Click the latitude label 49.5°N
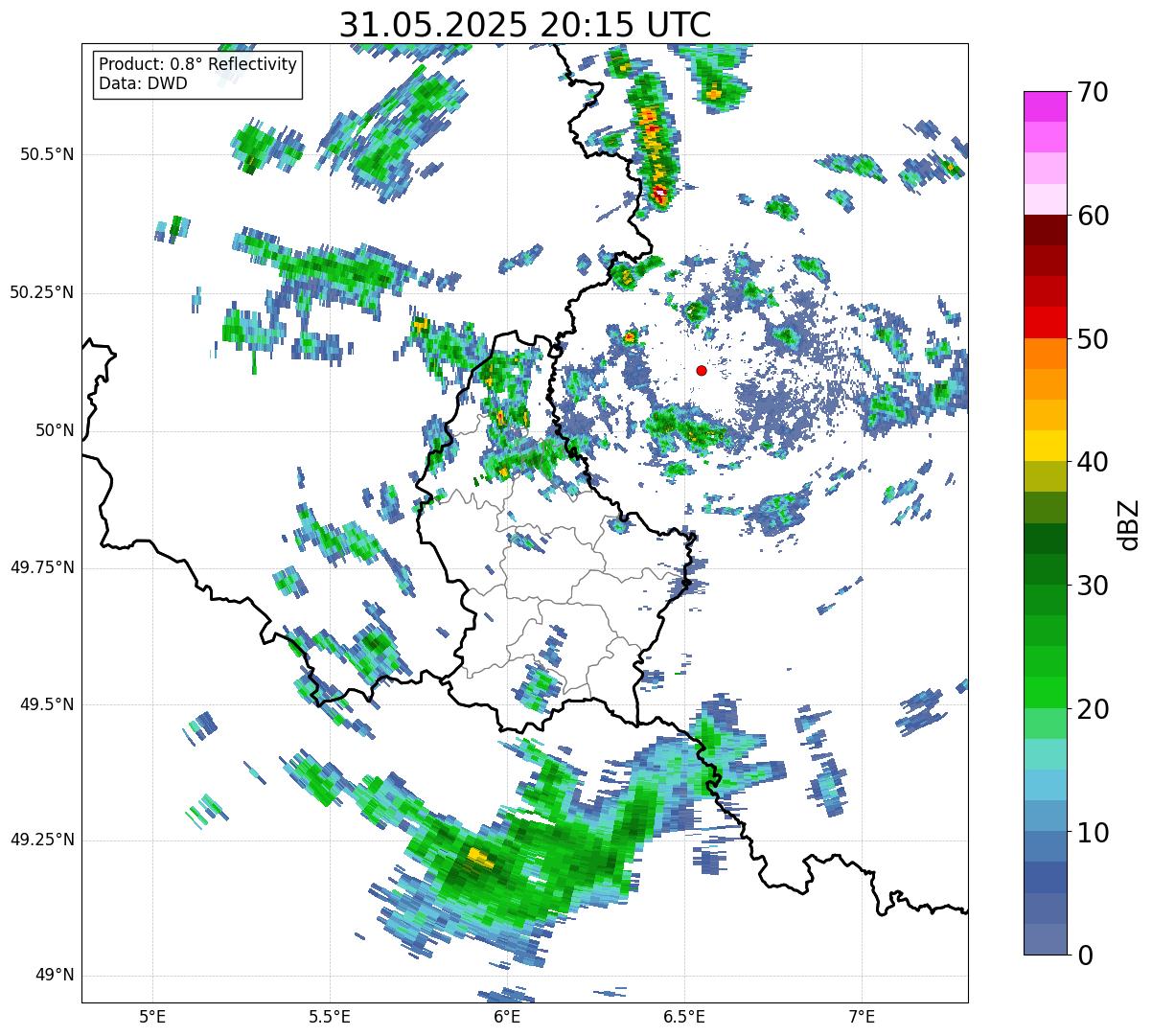This screenshot has height=1036, width=1152. (47, 704)
